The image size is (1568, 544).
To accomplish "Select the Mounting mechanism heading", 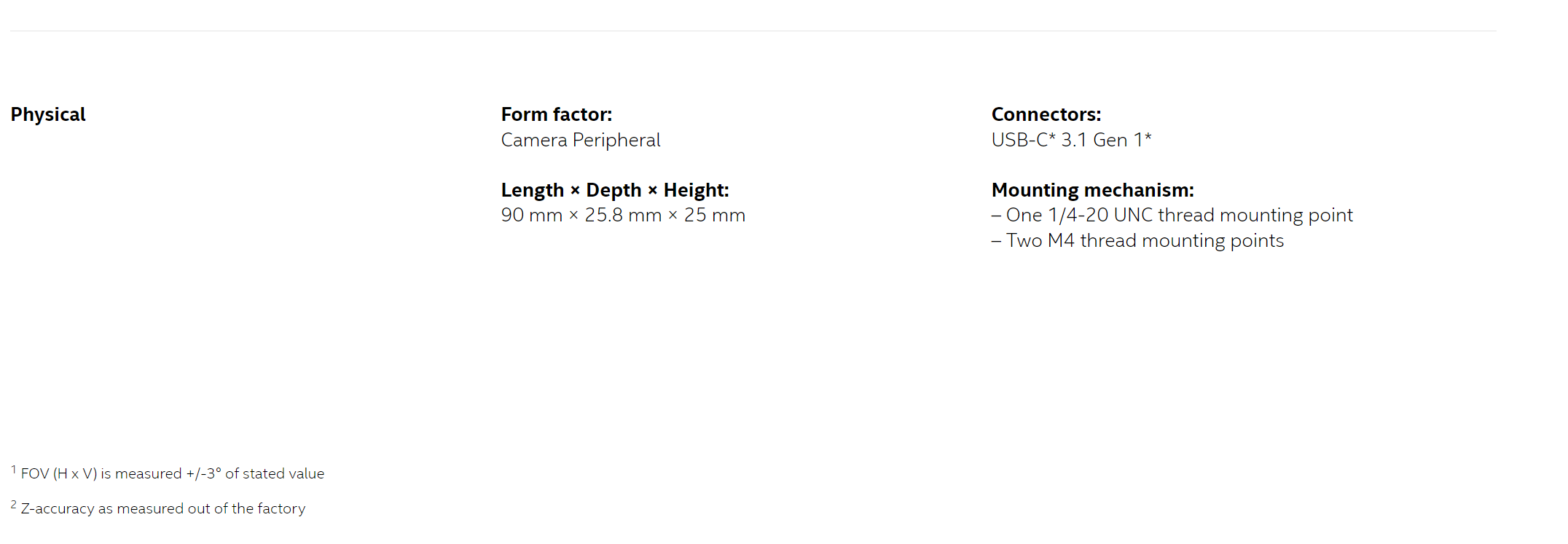I will 1093,190.
